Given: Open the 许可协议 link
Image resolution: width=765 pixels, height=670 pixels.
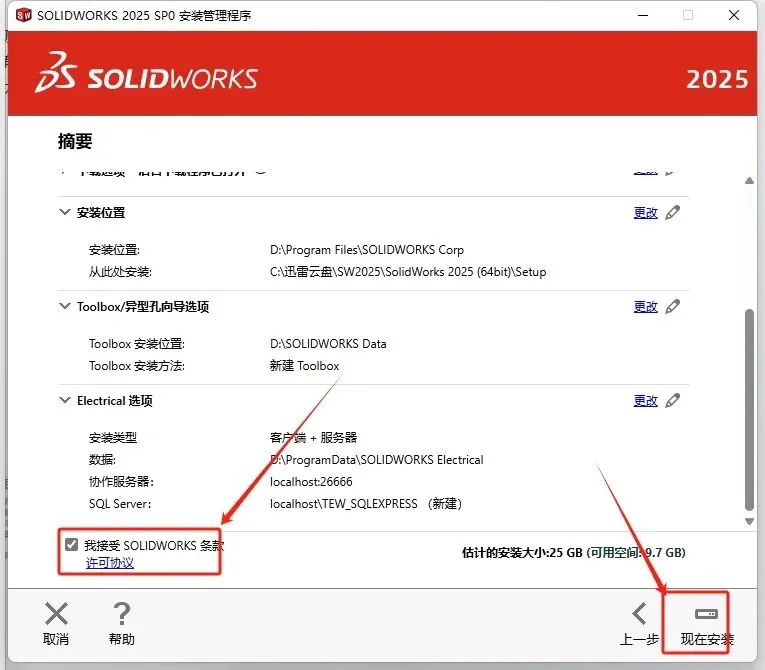Looking at the screenshot, I should (x=110, y=563).
